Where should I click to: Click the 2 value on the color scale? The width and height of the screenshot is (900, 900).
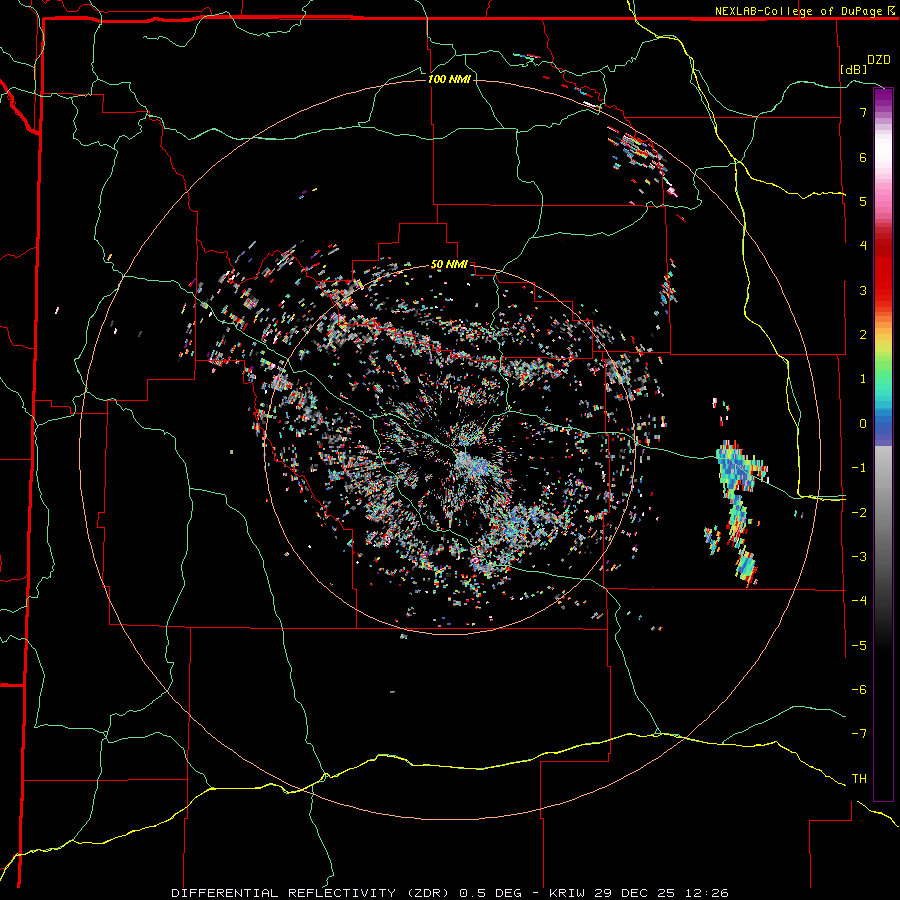[863, 335]
